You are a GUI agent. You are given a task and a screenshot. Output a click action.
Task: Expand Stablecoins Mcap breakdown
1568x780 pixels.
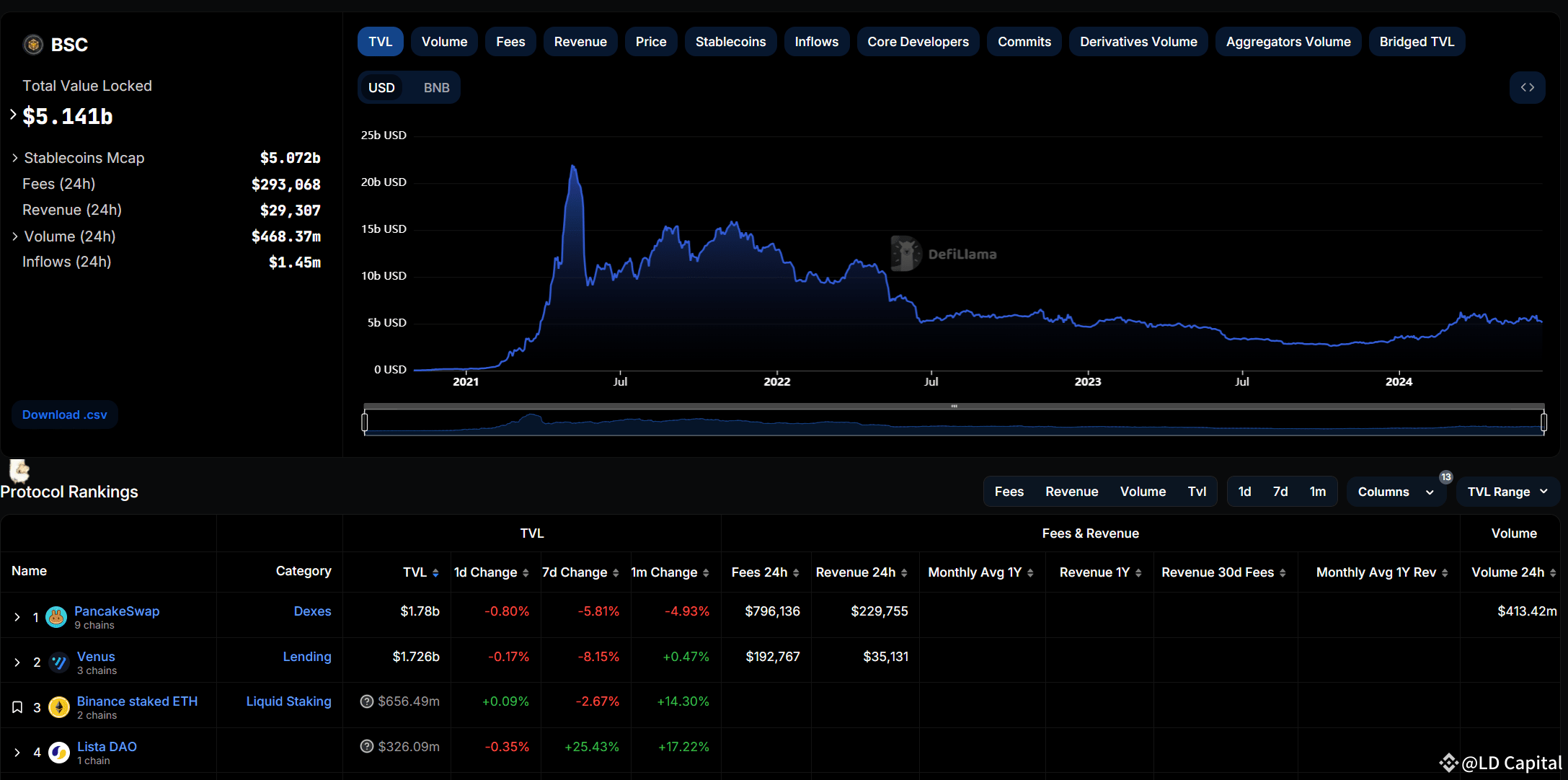[14, 158]
